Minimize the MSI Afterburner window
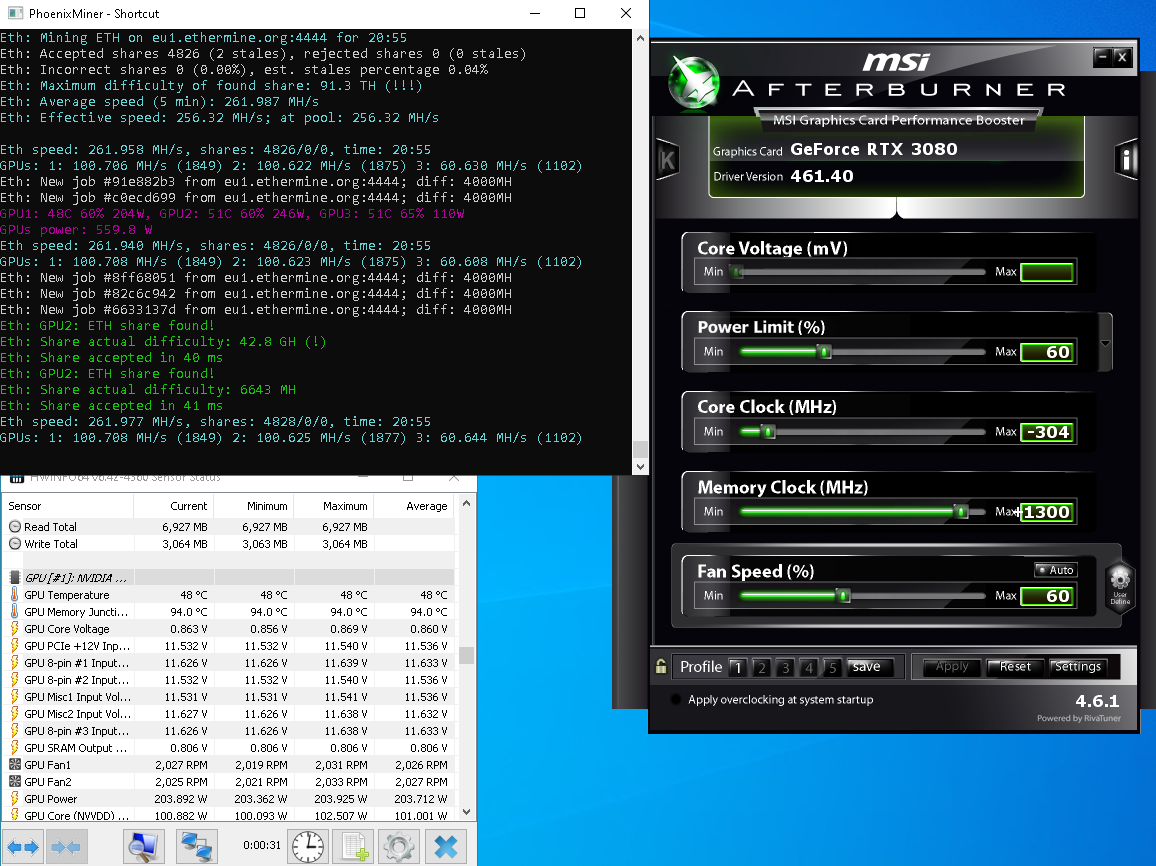The width and height of the screenshot is (1156, 866). coord(1103,56)
